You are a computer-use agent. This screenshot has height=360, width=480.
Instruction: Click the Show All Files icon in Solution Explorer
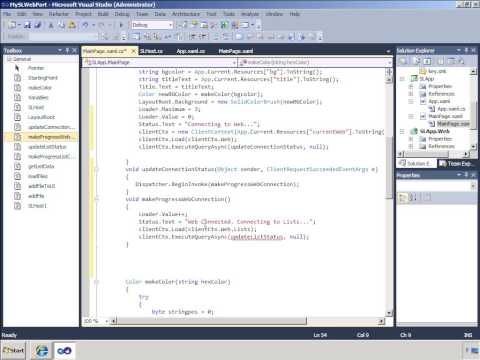click(x=417, y=61)
